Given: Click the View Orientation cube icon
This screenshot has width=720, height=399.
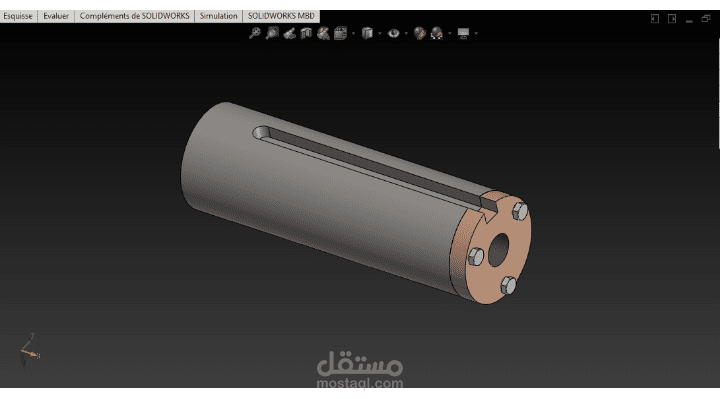Looking at the screenshot, I should [340, 33].
